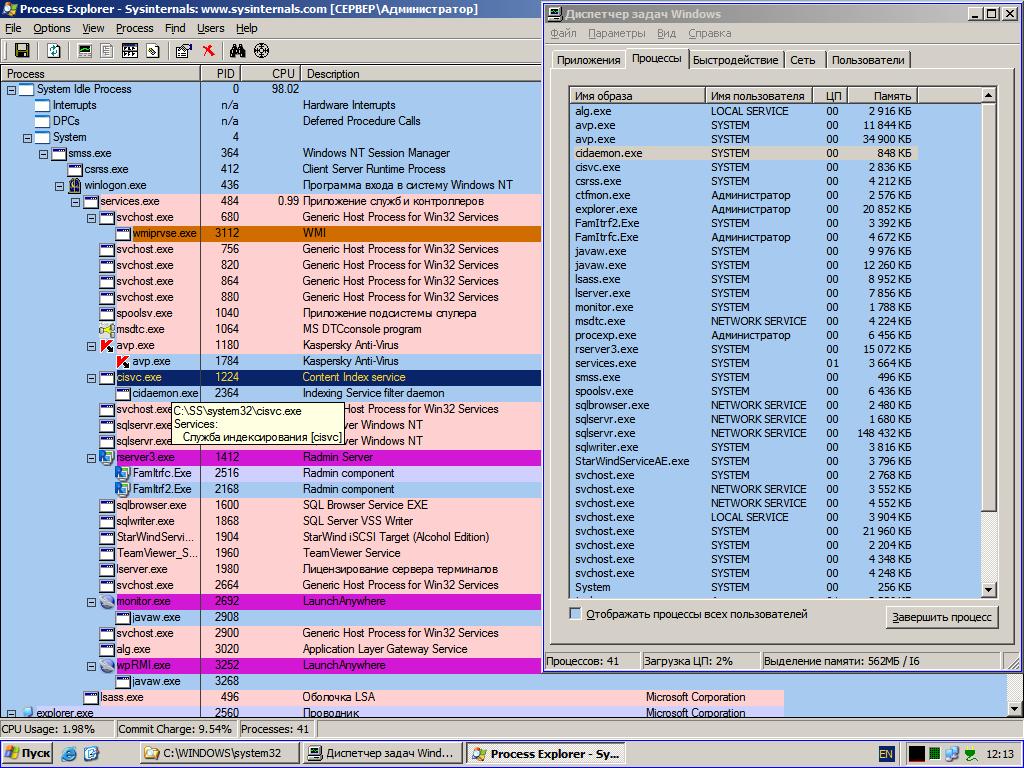The image size is (1024, 768).
Task: Click the msdtc.exe process icon
Action: (107, 329)
